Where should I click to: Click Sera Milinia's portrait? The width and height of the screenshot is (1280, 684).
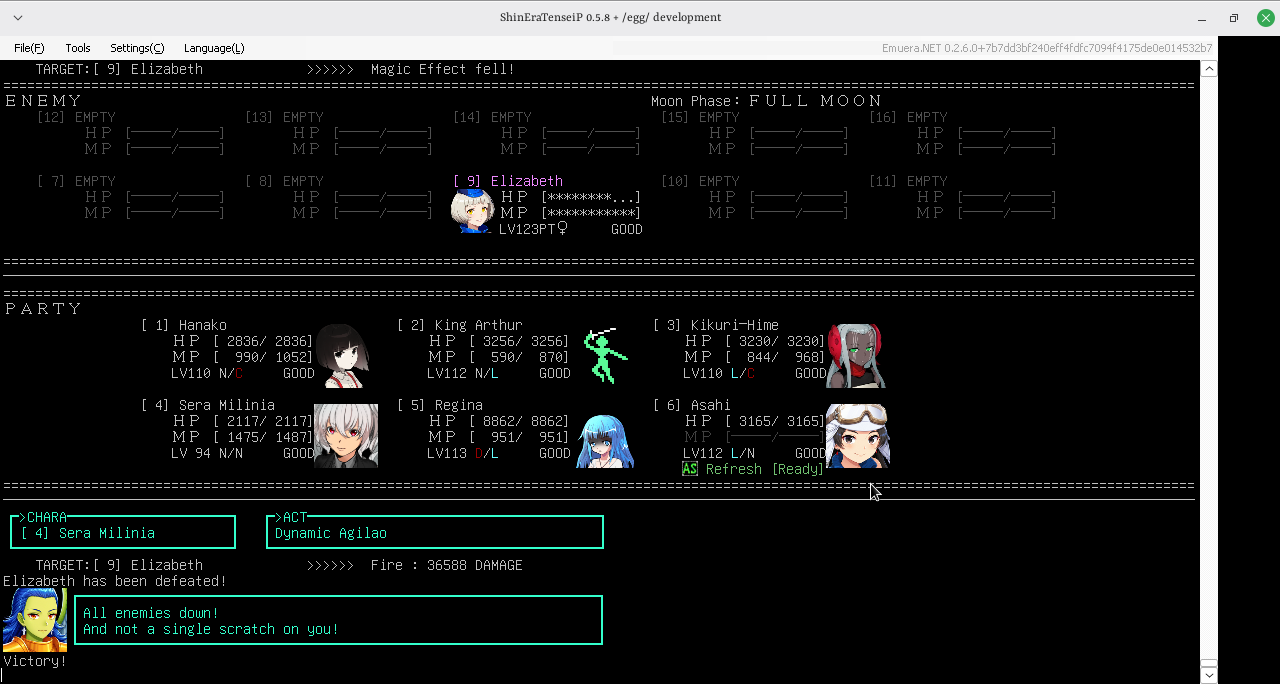click(346, 436)
